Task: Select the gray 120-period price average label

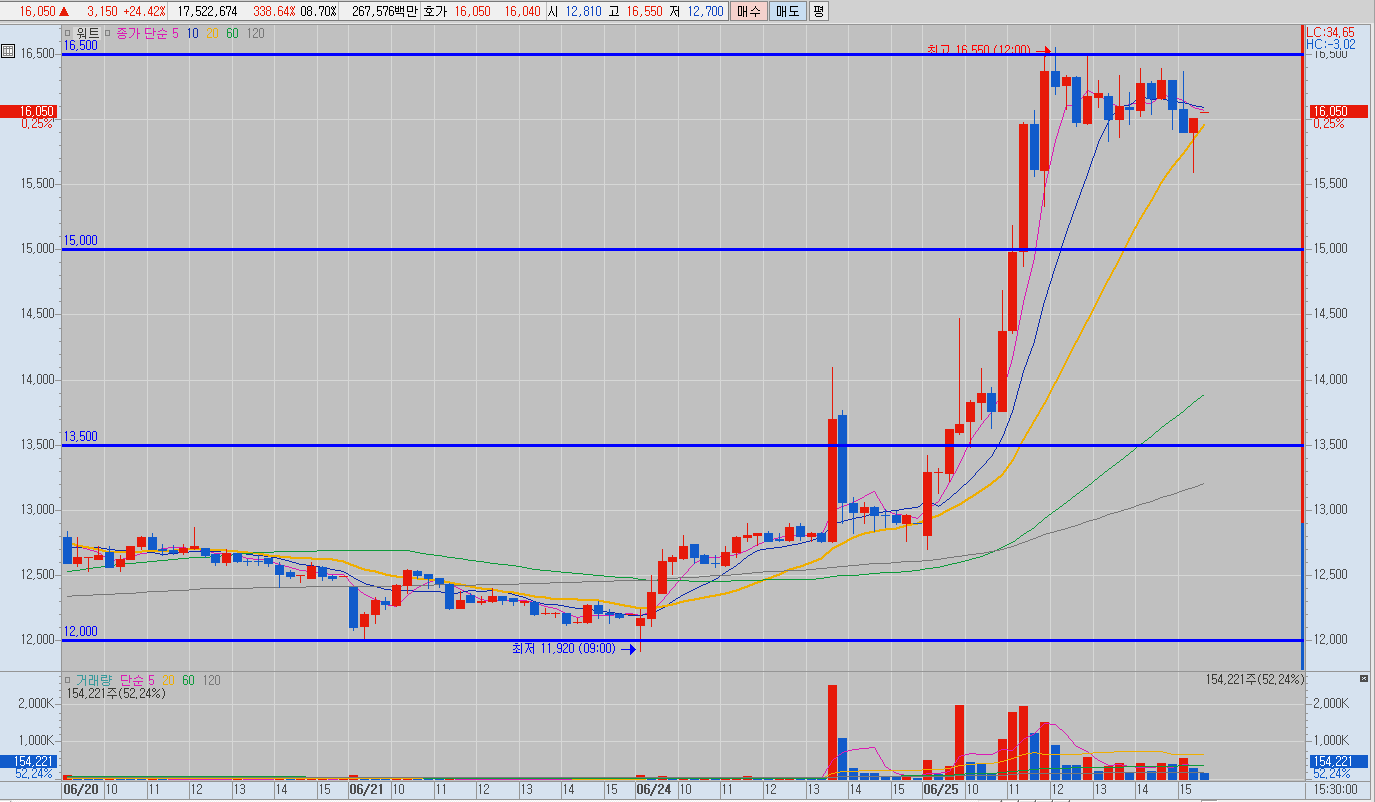Action: (x=255, y=33)
